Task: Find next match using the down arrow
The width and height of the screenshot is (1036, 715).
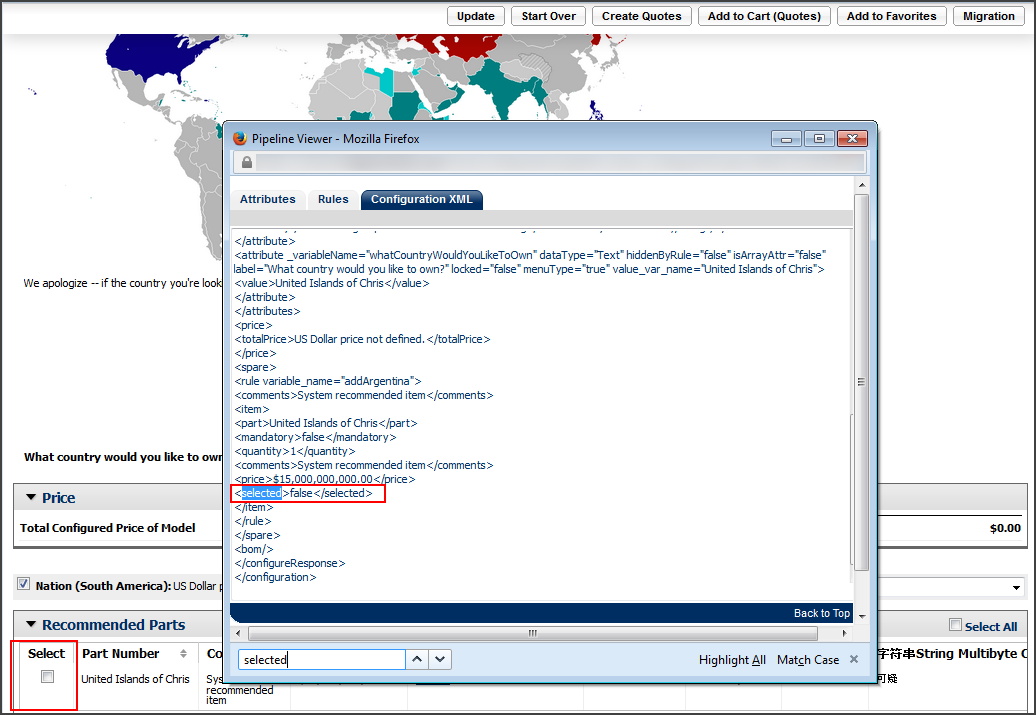Action: click(439, 659)
